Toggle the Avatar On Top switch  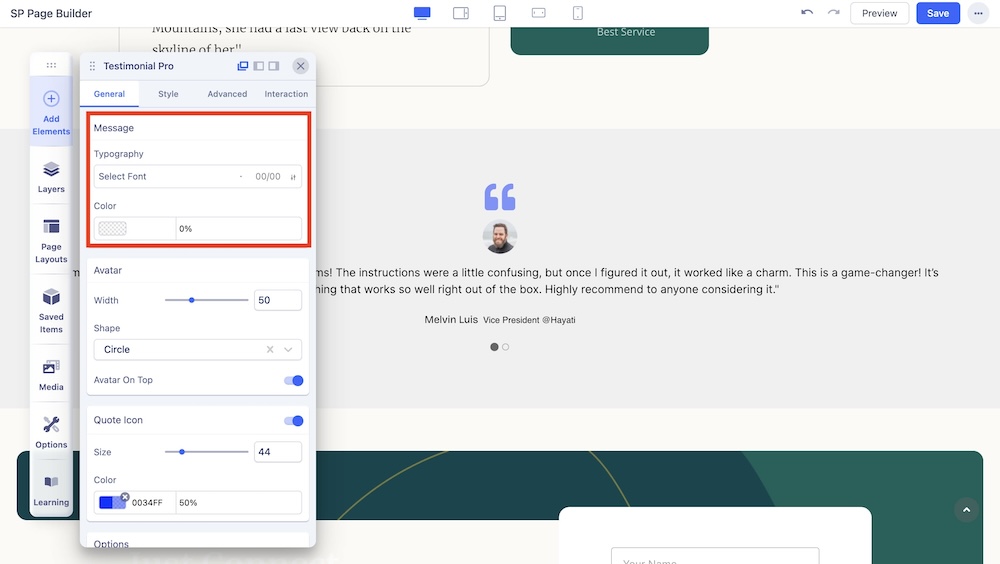[x=293, y=380]
